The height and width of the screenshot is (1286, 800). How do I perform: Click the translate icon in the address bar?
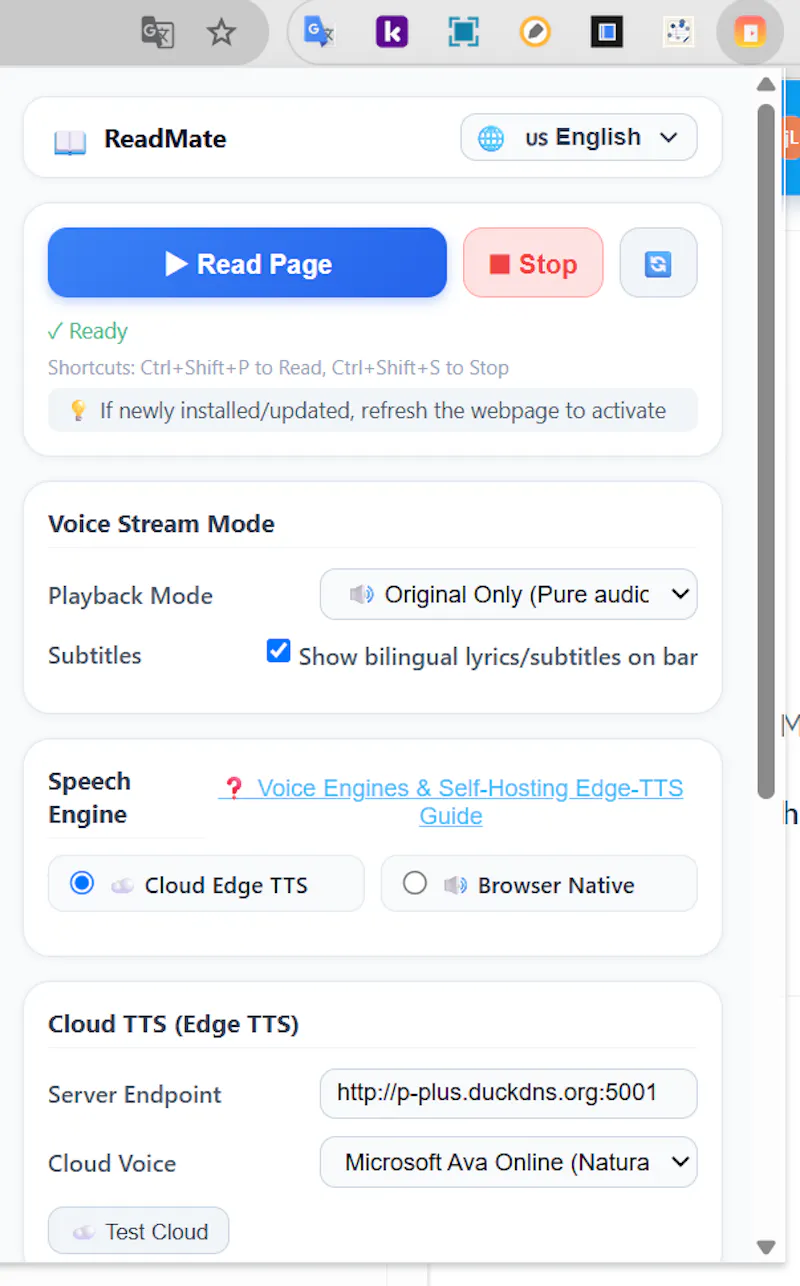tap(157, 32)
